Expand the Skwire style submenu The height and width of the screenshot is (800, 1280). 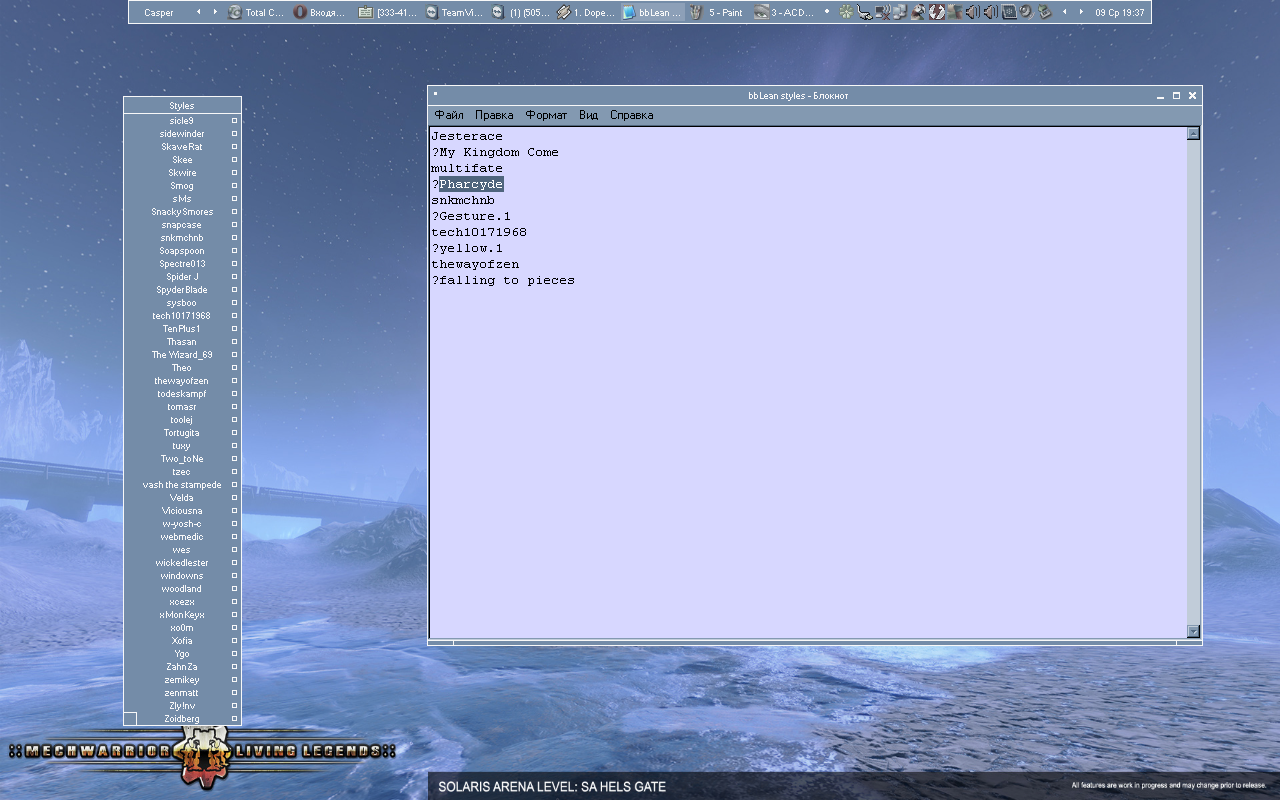coord(235,173)
